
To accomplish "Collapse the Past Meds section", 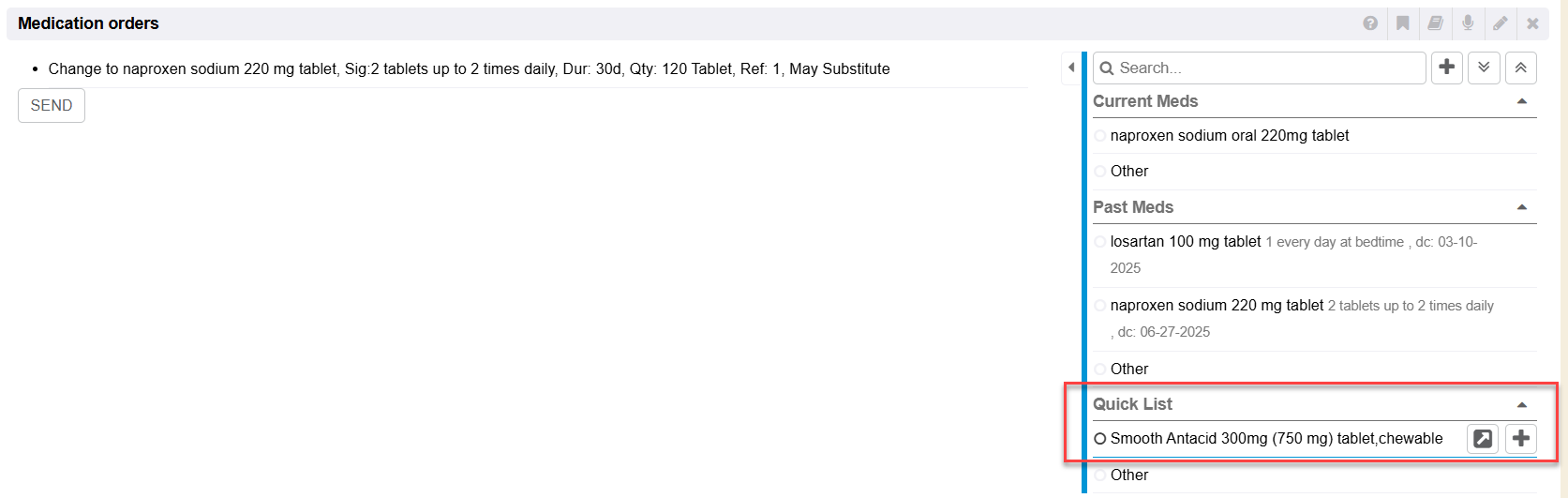I will (x=1522, y=207).
